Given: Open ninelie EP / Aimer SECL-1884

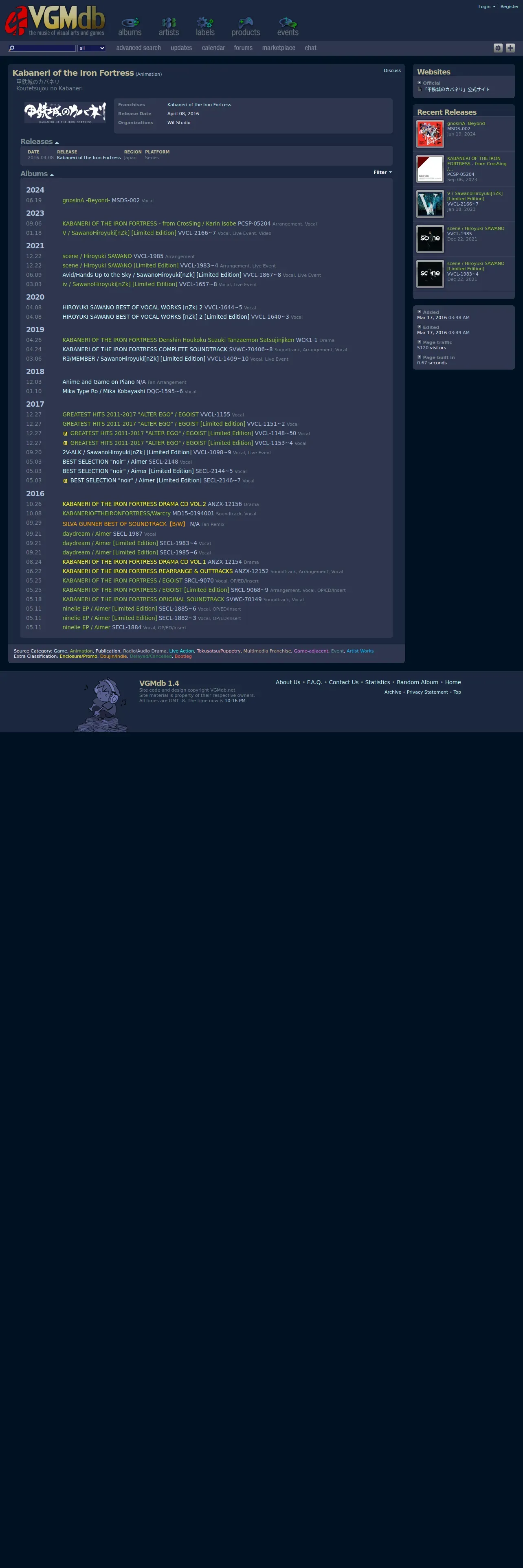Looking at the screenshot, I should point(86,628).
